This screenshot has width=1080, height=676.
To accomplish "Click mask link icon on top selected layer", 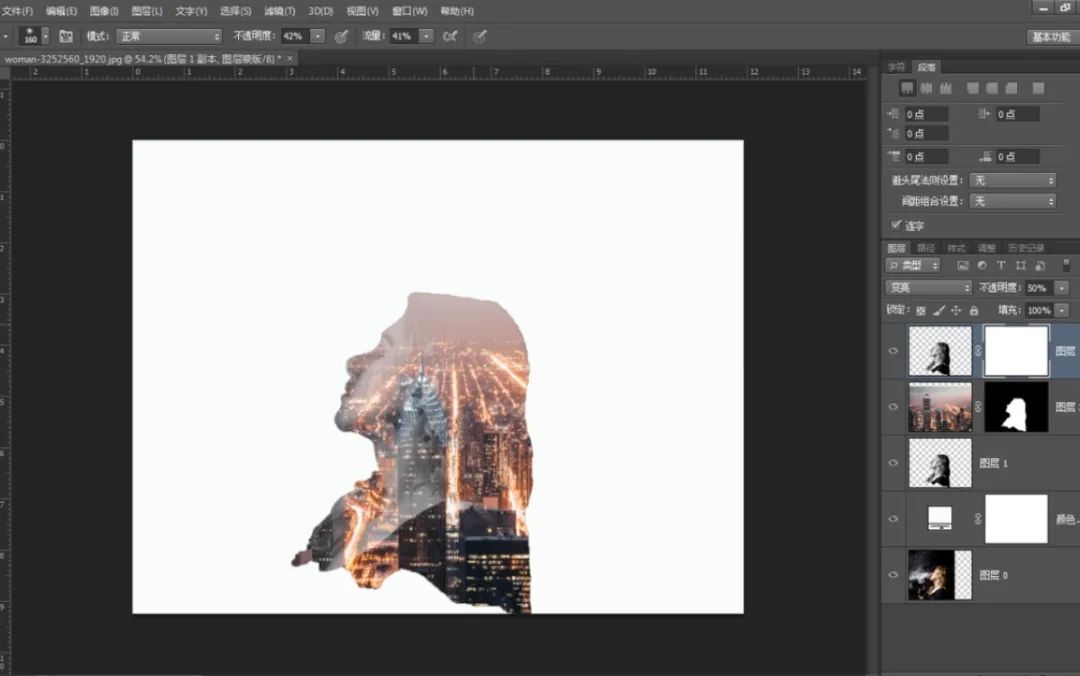I will (x=978, y=351).
